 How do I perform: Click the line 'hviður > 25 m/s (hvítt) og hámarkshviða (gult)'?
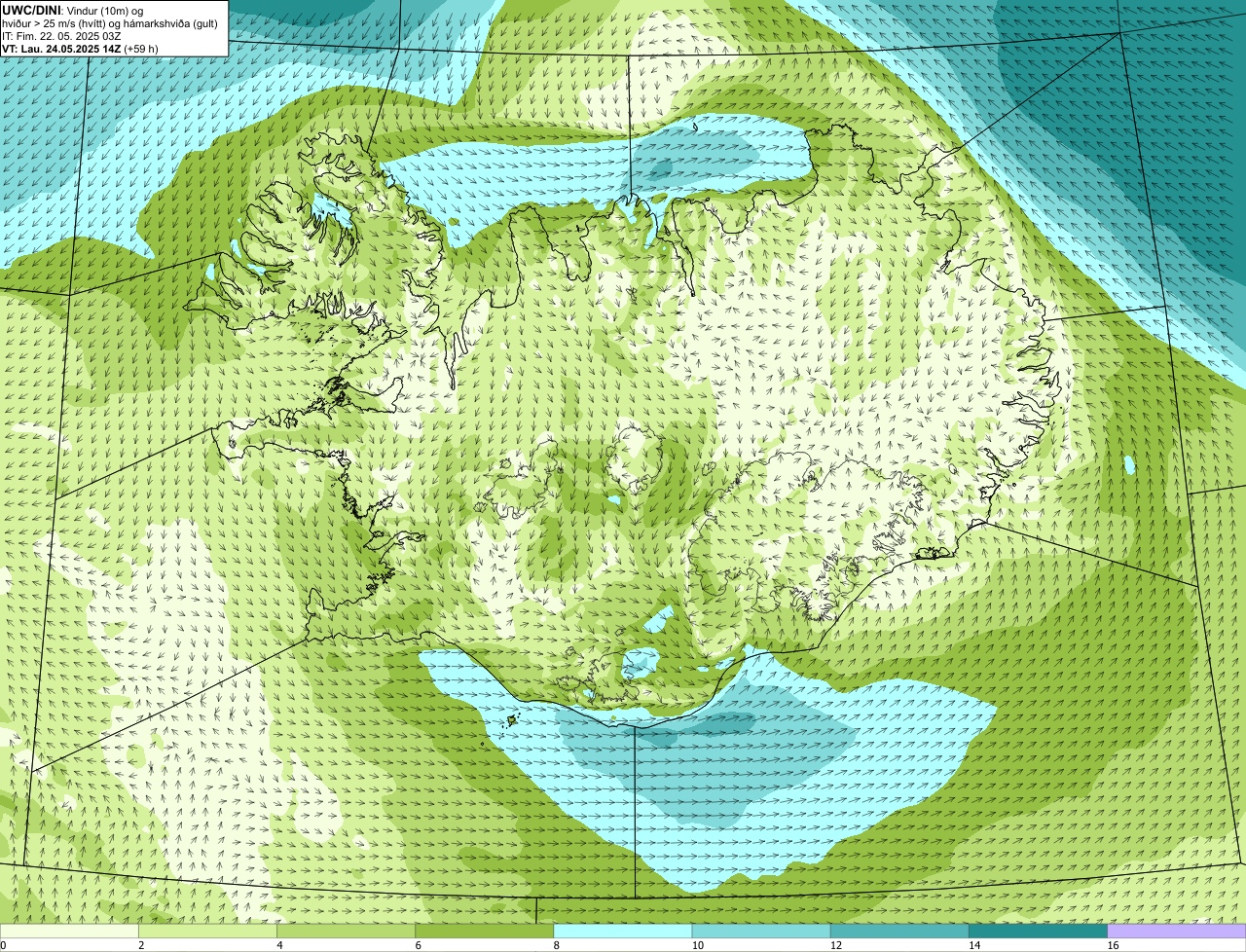pos(110,23)
